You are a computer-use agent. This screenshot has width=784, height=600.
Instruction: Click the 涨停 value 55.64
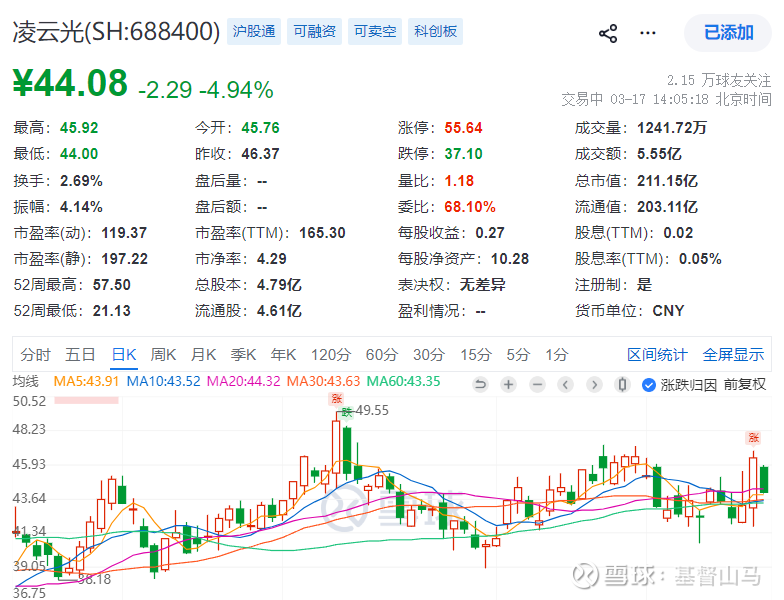[x=464, y=128]
